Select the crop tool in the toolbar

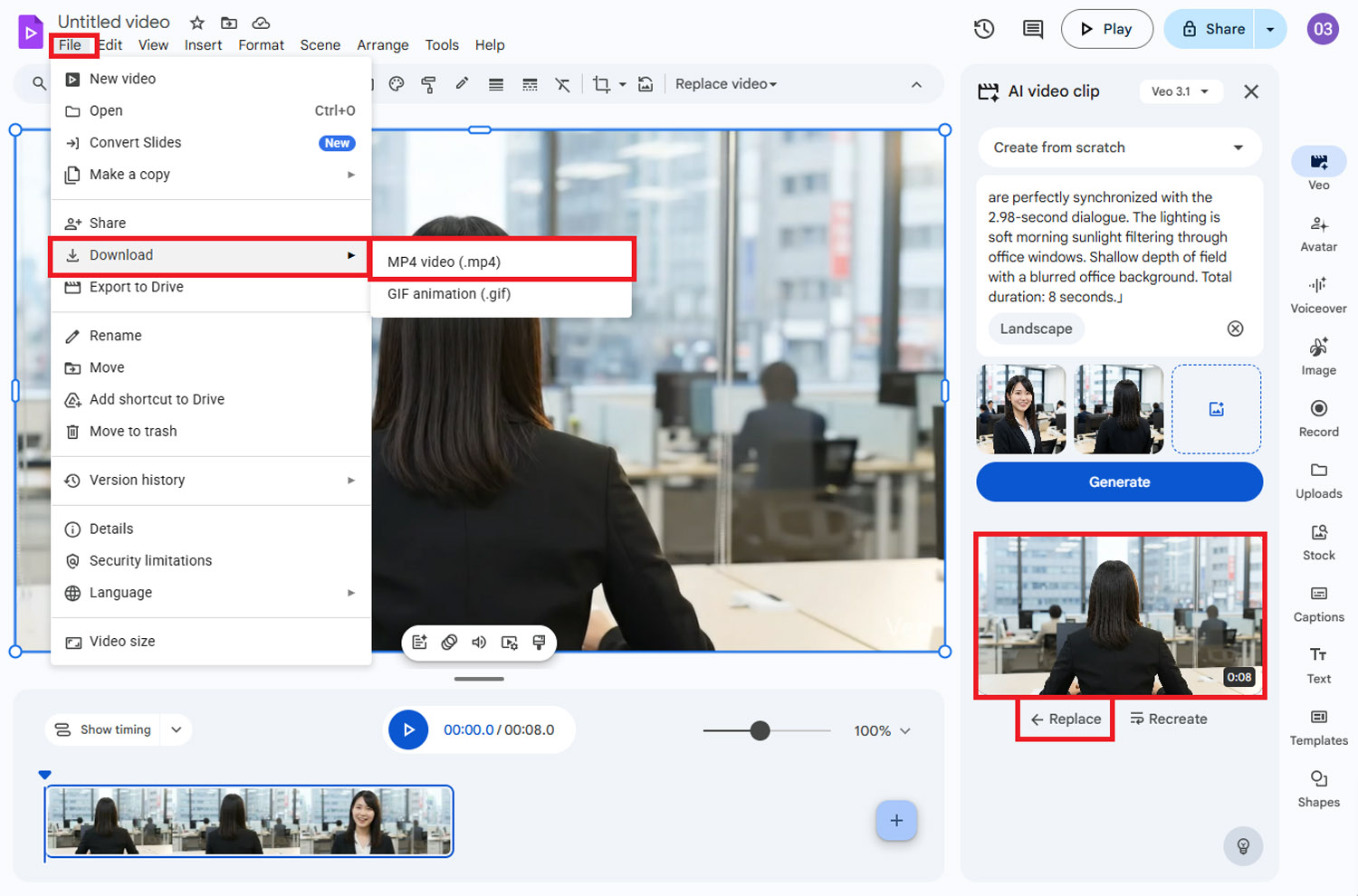point(602,83)
